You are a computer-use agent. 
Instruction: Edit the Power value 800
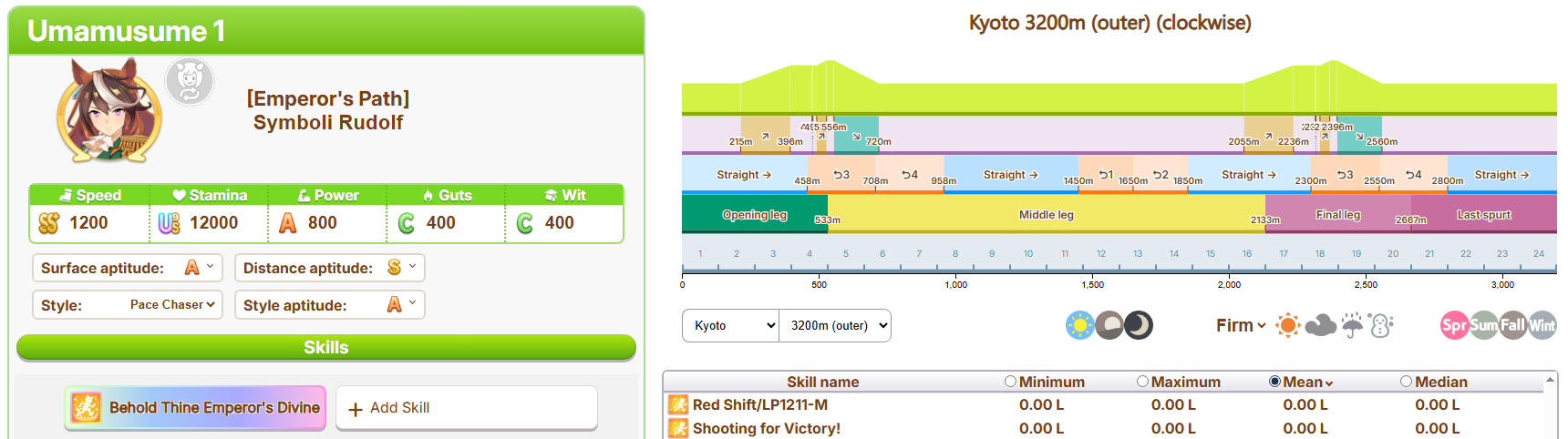click(x=323, y=223)
